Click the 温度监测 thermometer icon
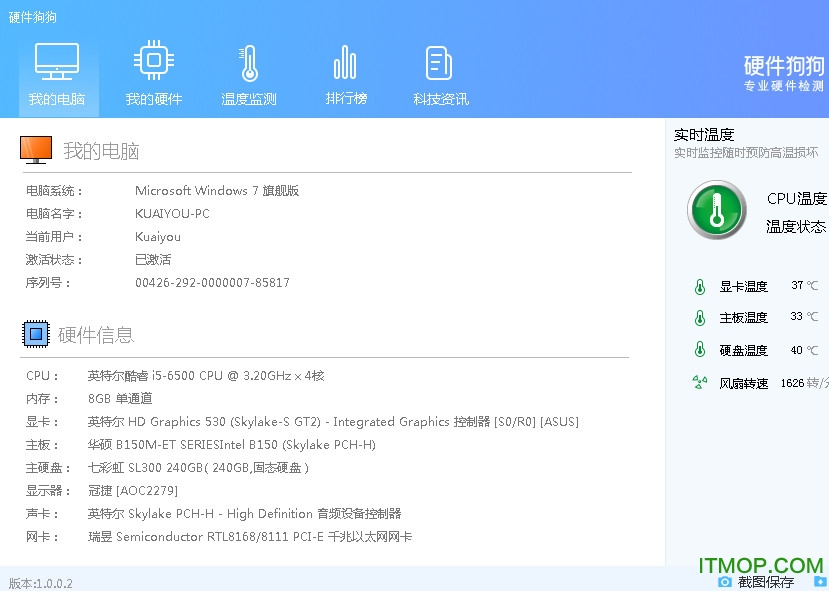This screenshot has height=591, width=829. [x=247, y=60]
